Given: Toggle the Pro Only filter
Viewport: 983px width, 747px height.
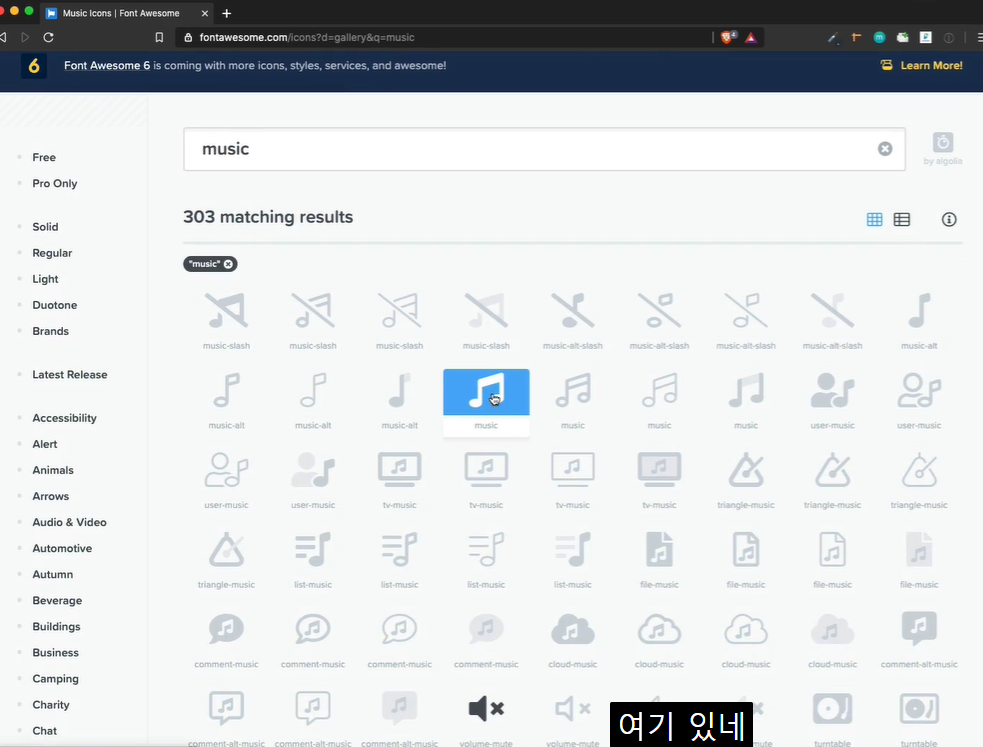Looking at the screenshot, I should click(55, 184).
